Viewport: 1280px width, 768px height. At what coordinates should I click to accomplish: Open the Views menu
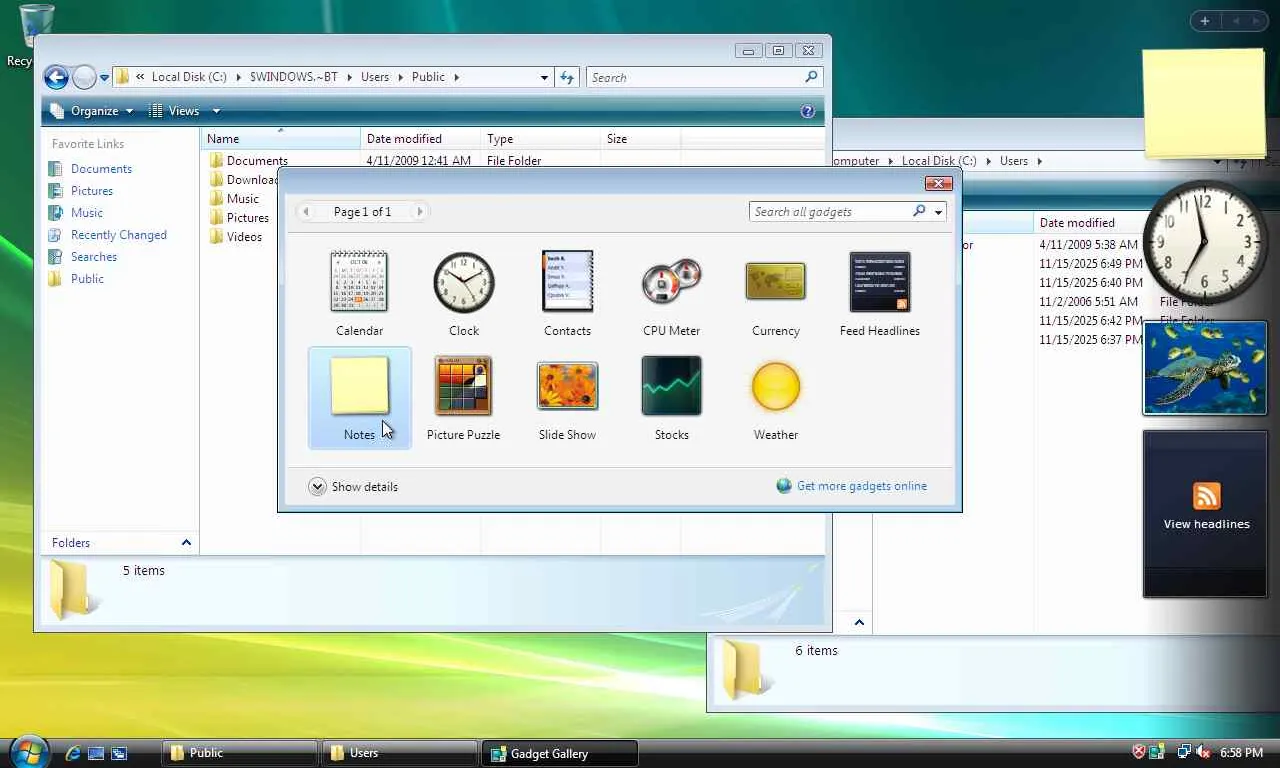[x=184, y=111]
